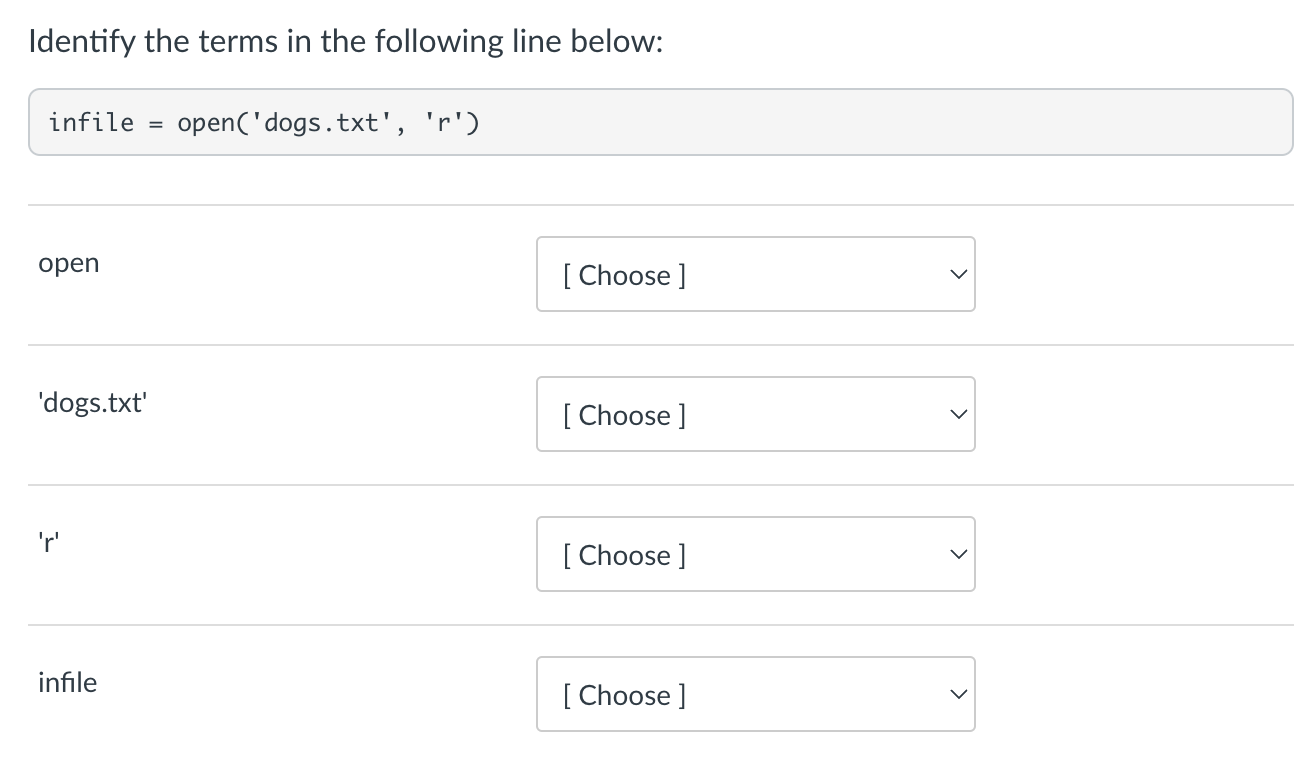Open the dropdown next to 'infile'
This screenshot has height=778, width=1306.
[755, 694]
